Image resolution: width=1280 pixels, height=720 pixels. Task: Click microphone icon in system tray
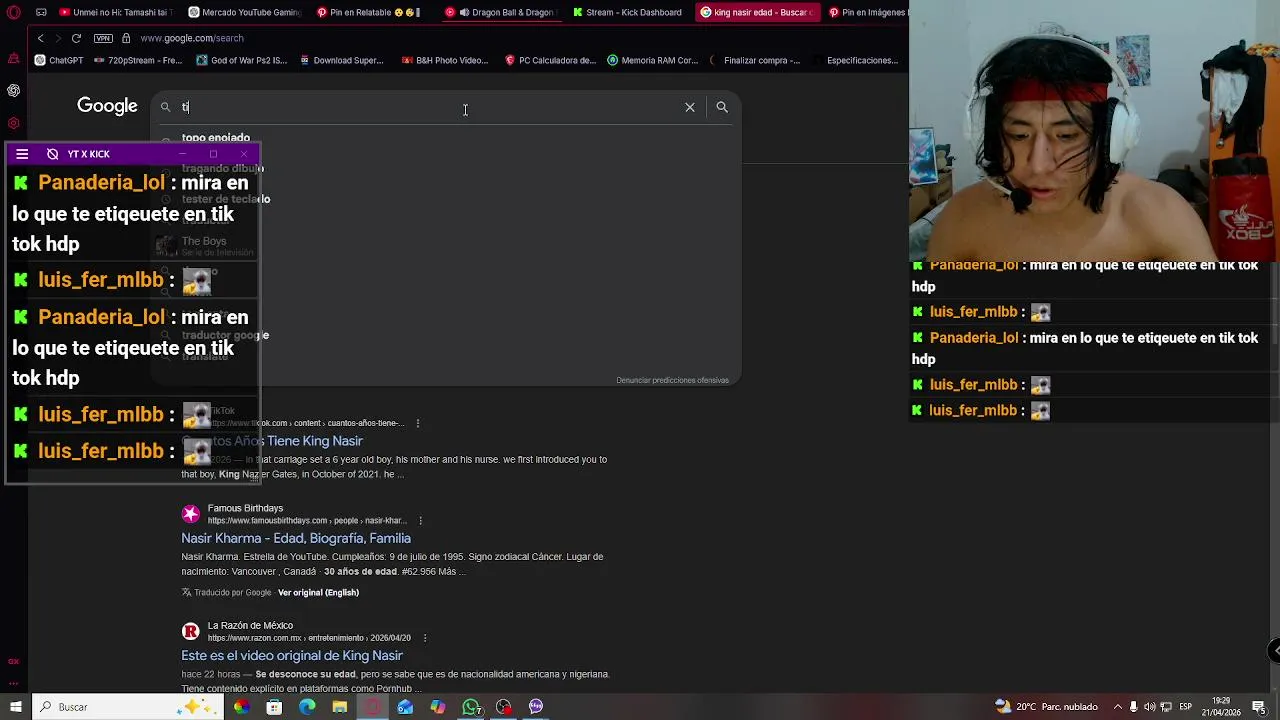coord(1133,707)
